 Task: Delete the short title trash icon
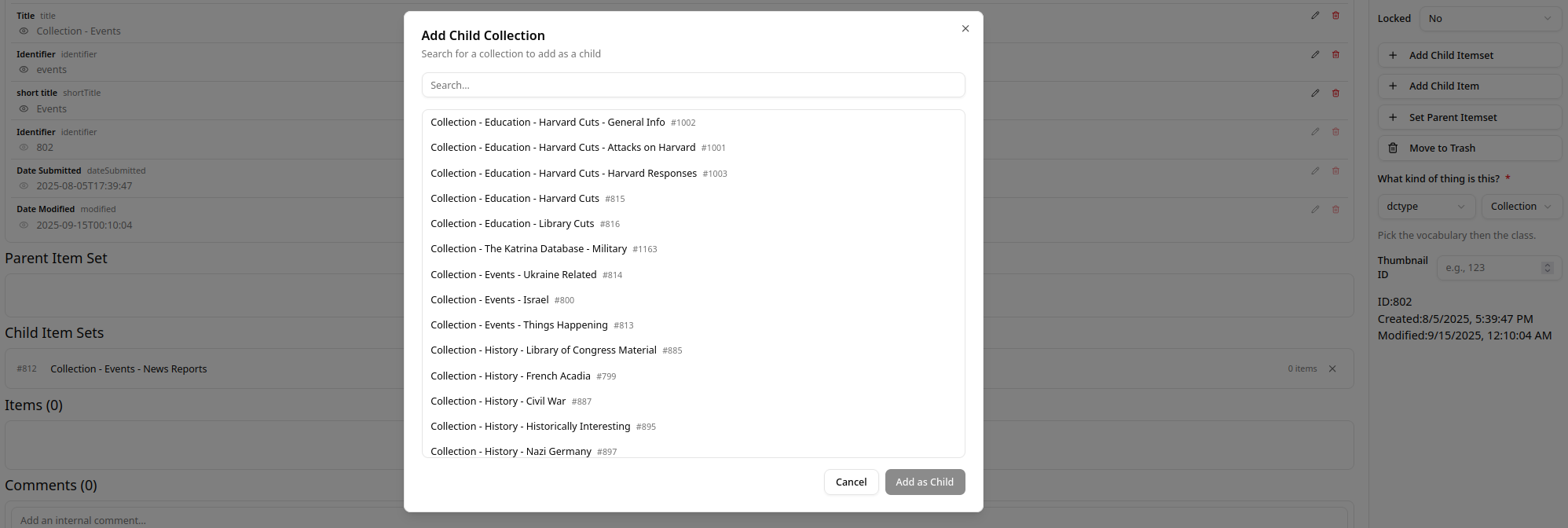(1335, 93)
